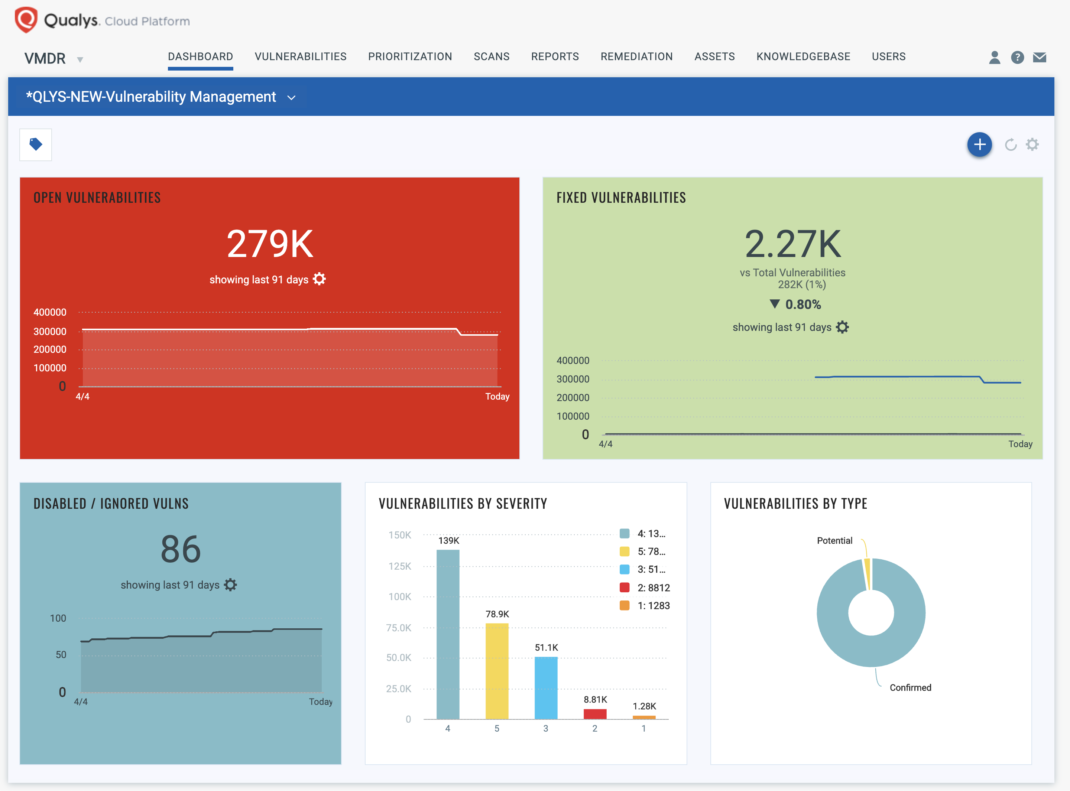Click the down triangle next to 0.80%
Viewport: 1070px width, 791px height.
point(775,304)
